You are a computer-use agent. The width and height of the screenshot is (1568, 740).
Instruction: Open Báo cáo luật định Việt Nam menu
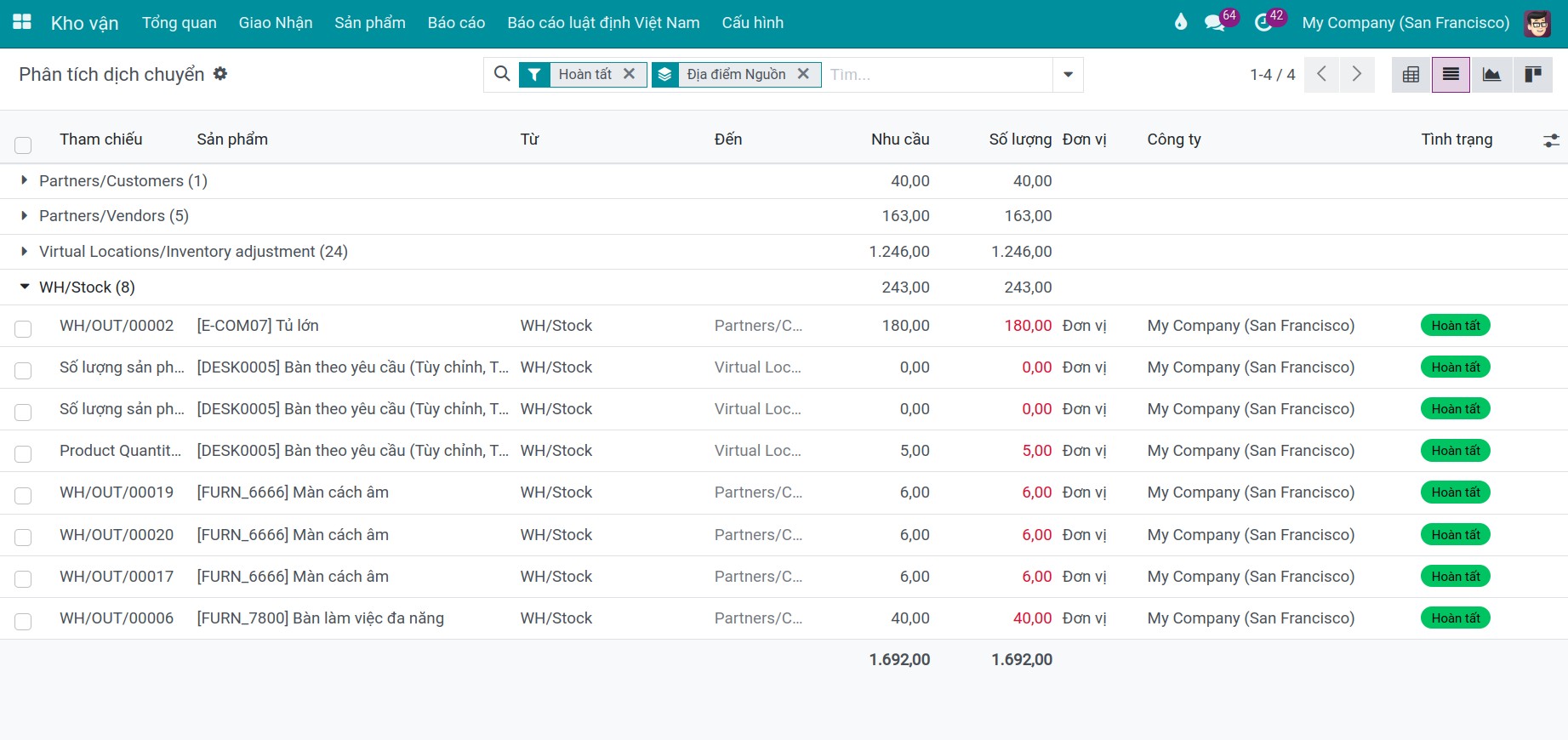[604, 23]
